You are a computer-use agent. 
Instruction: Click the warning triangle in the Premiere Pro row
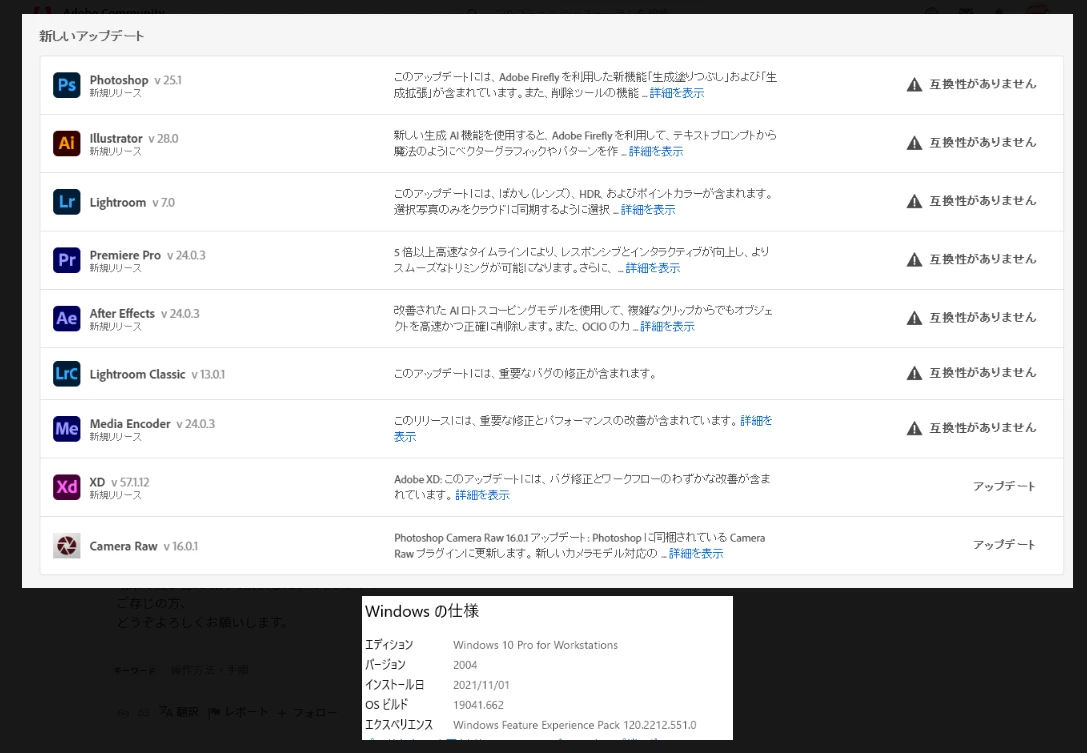click(914, 259)
